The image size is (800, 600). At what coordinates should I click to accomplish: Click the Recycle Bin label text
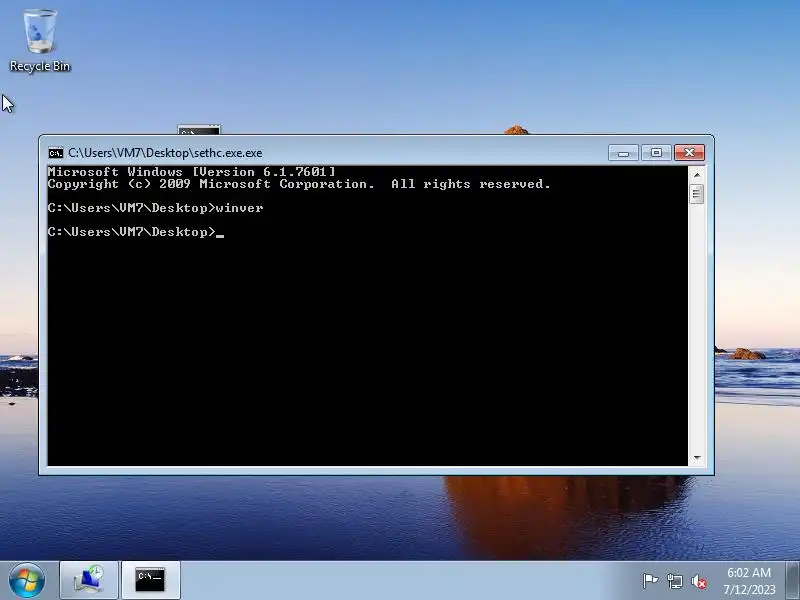[x=40, y=66]
